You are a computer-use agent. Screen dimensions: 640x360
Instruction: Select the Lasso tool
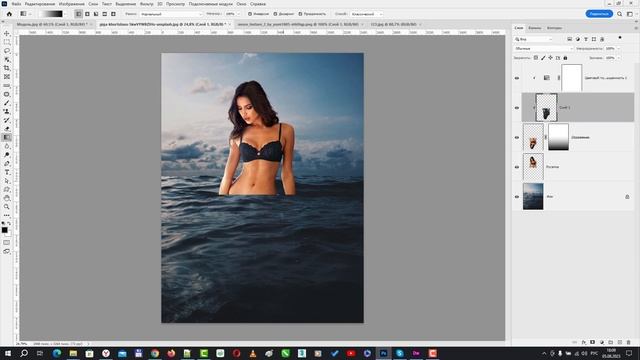[x=7, y=51]
